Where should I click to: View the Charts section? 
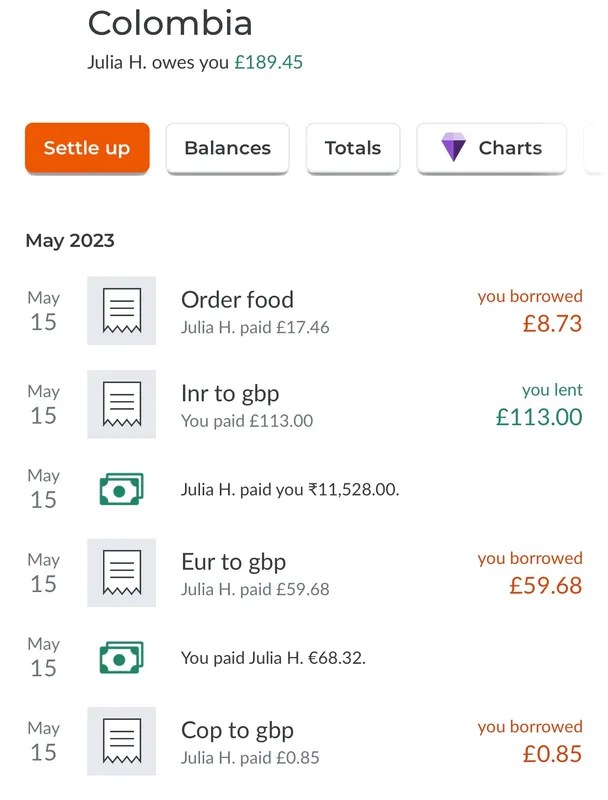pyautogui.click(x=491, y=147)
